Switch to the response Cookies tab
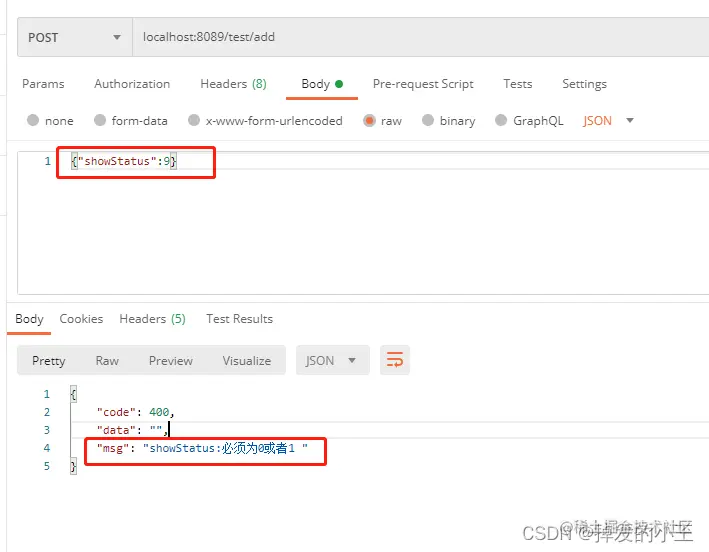The width and height of the screenshot is (709, 552). click(x=81, y=319)
